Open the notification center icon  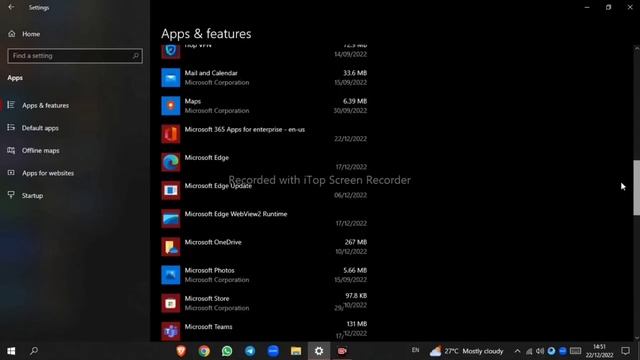click(x=625, y=351)
